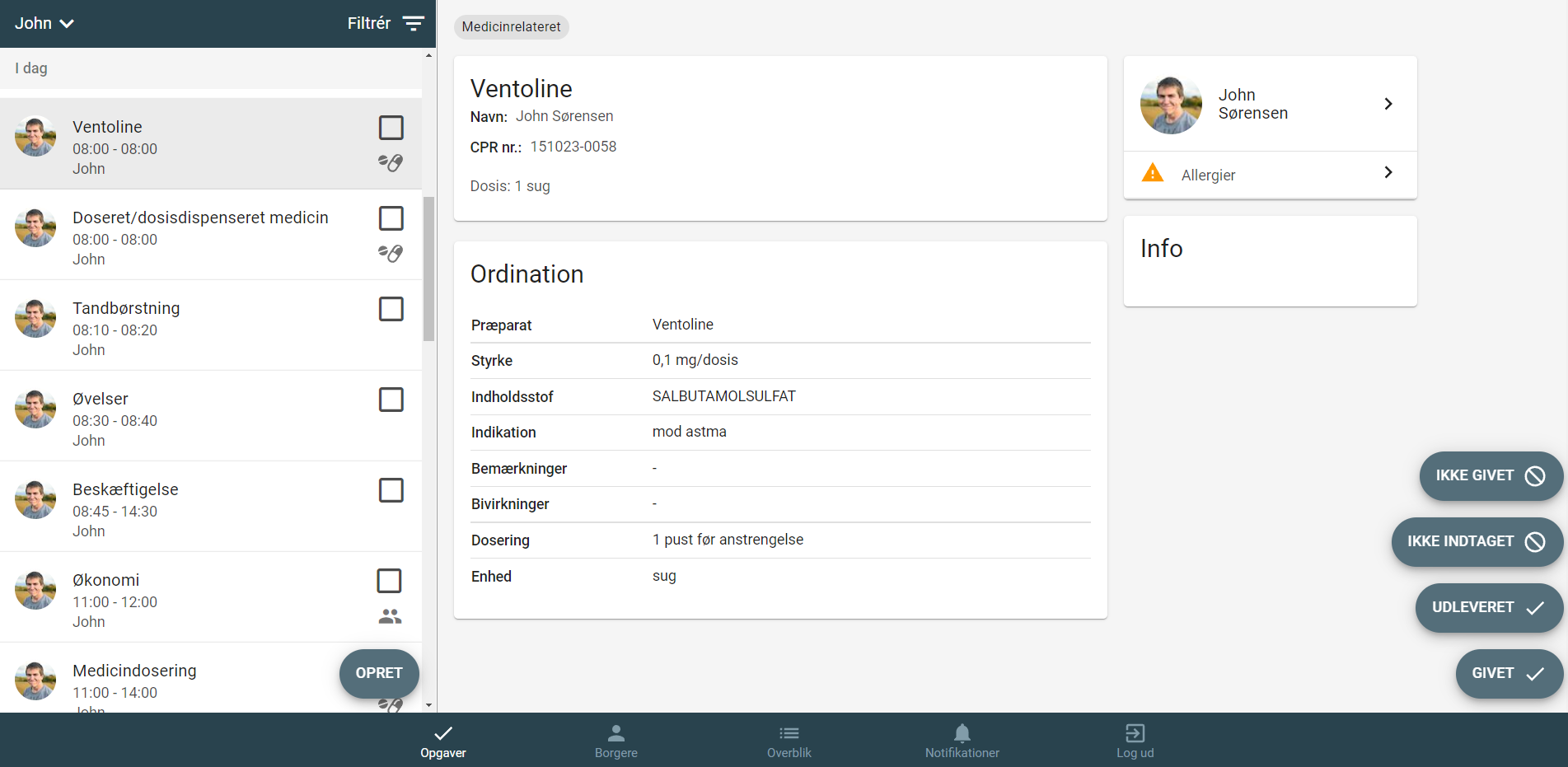Select the Opgaver tab
The width and height of the screenshot is (1568, 767).
443,741
